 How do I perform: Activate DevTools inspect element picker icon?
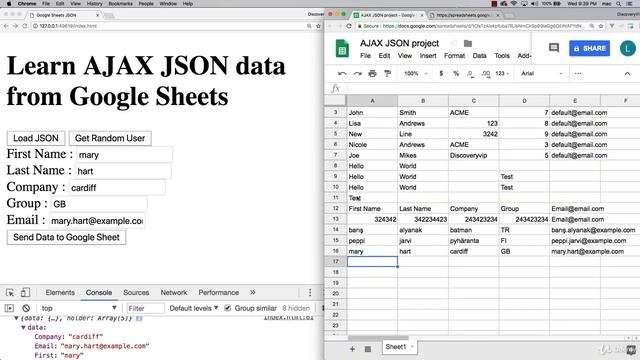(x=10, y=293)
